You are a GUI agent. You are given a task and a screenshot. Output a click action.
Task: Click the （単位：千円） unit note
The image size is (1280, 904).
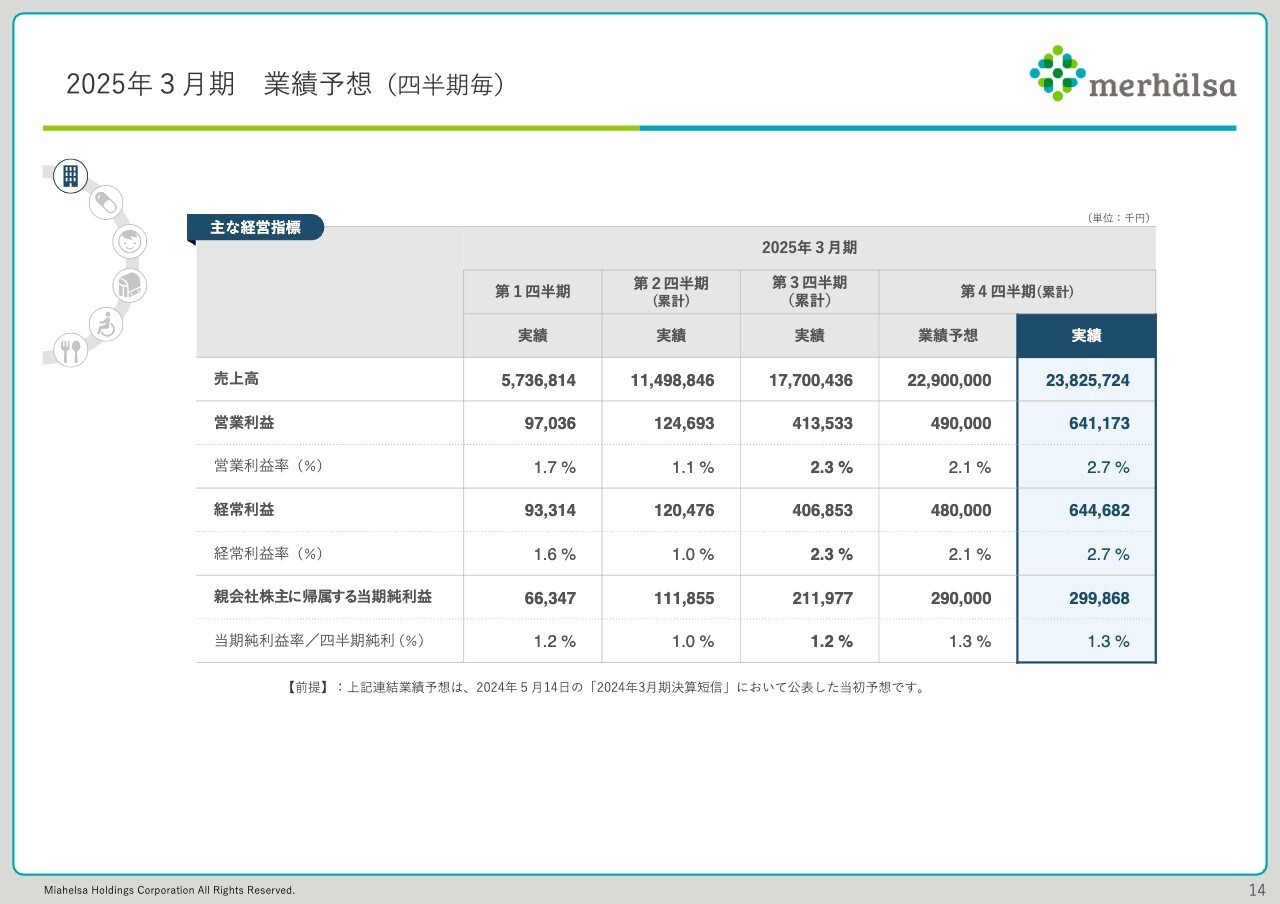(1118, 218)
